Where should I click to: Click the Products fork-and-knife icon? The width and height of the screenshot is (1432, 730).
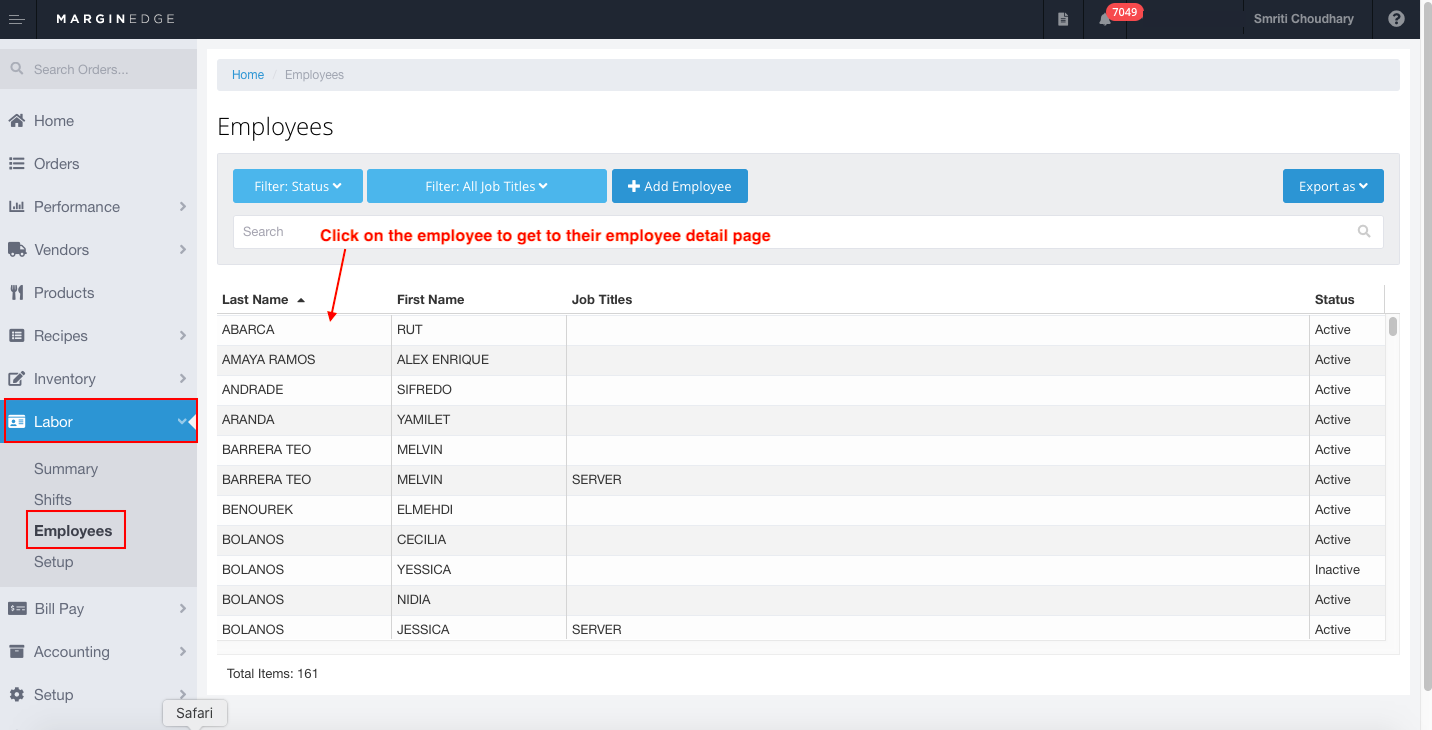pos(16,292)
